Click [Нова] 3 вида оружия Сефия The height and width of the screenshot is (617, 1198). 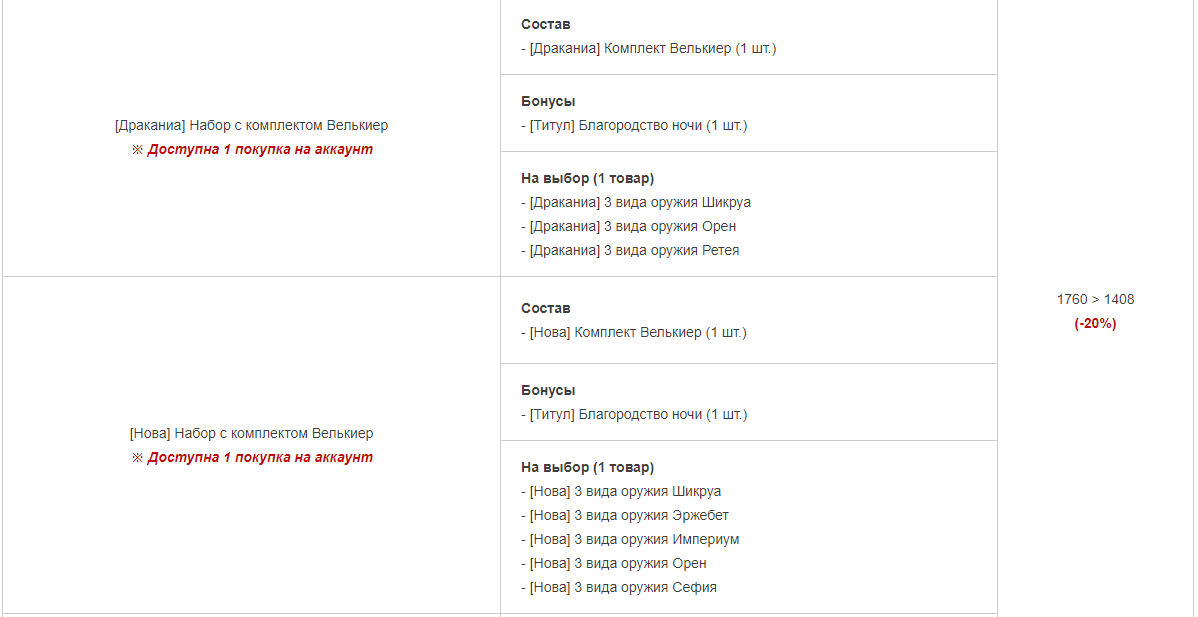(x=619, y=588)
